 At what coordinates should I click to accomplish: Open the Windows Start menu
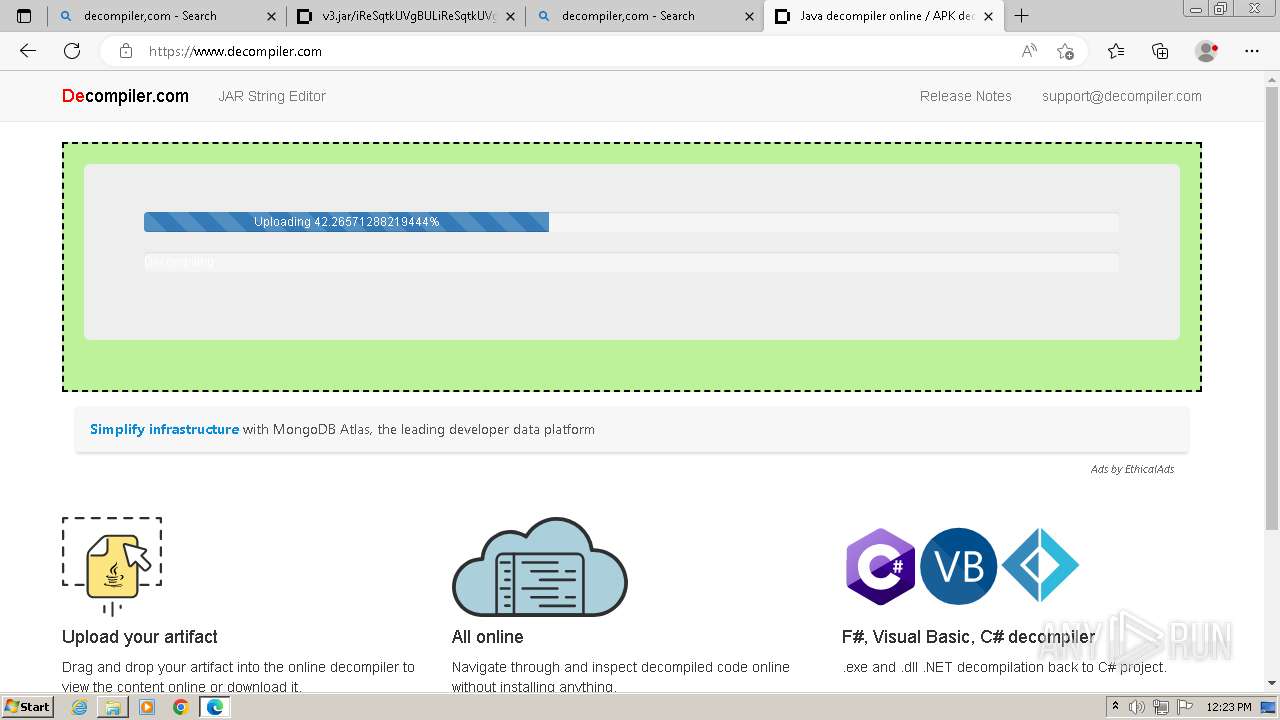(x=28, y=707)
